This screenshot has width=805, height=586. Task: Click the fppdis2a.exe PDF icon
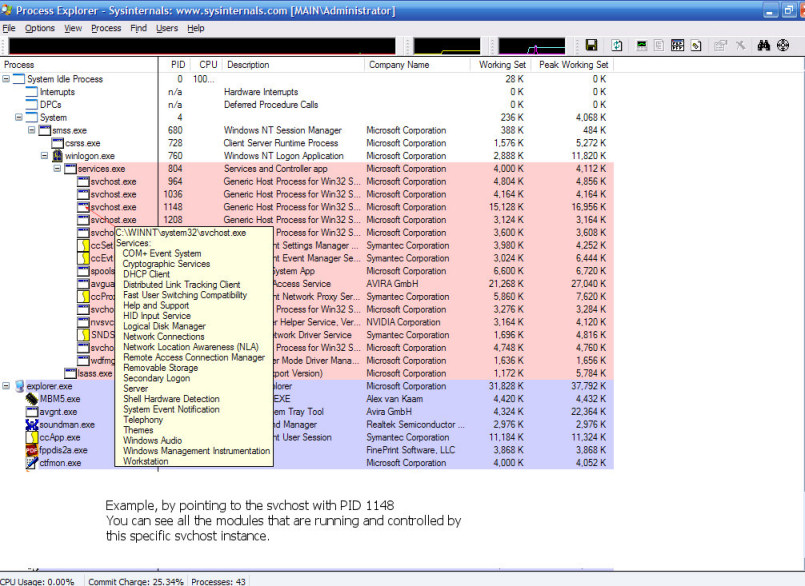coord(32,450)
